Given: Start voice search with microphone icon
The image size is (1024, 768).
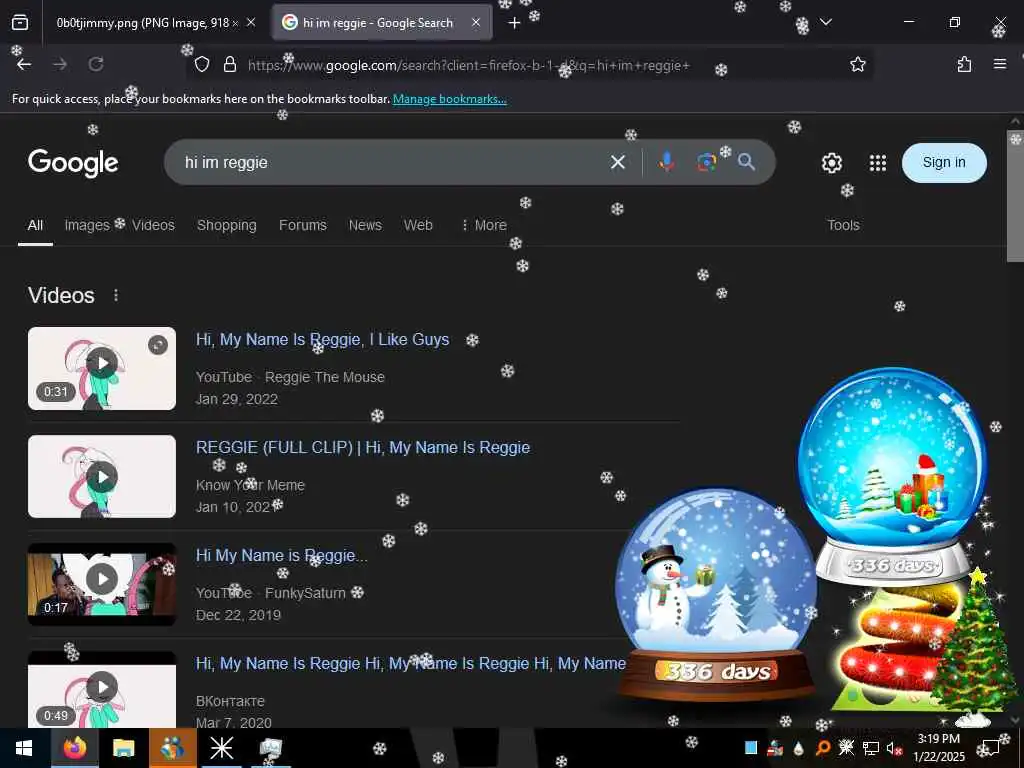Looking at the screenshot, I should pos(666,161).
